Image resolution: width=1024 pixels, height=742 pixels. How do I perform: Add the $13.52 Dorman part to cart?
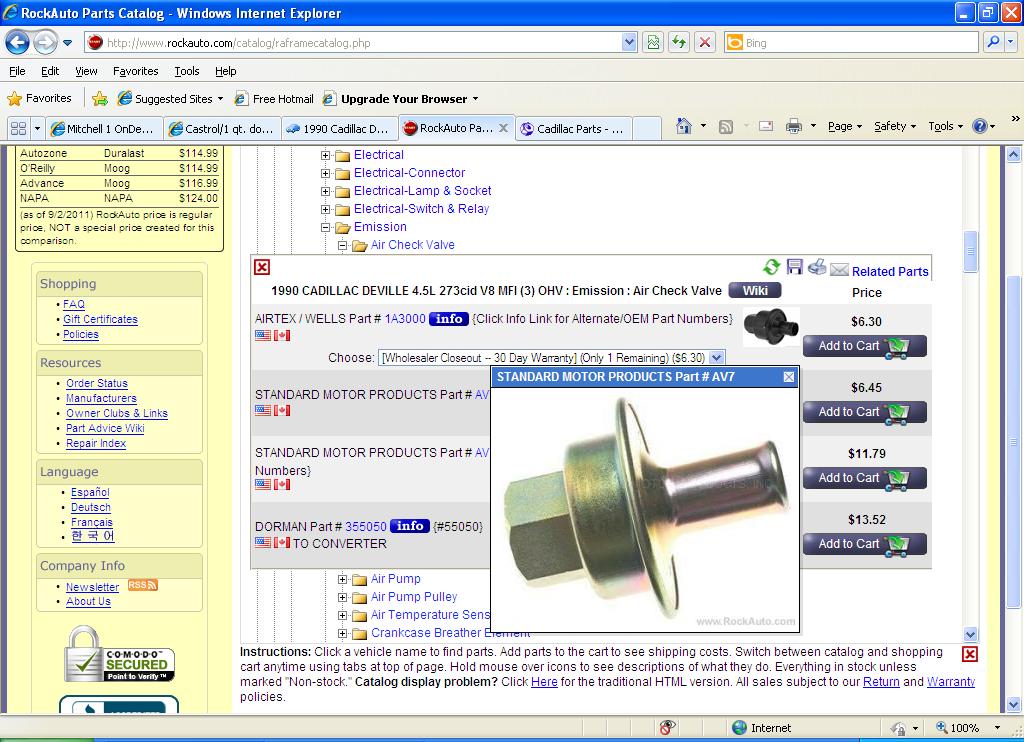point(864,544)
